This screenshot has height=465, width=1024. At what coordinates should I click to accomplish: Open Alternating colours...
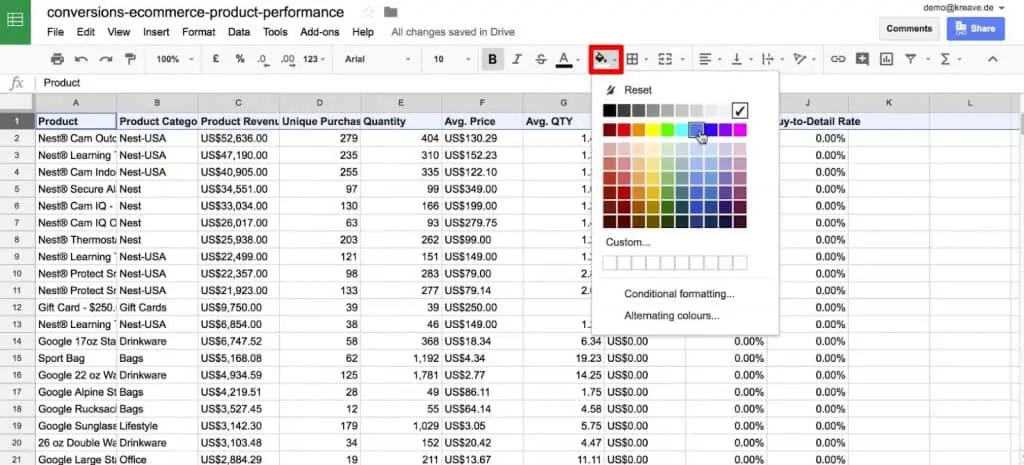(x=672, y=316)
